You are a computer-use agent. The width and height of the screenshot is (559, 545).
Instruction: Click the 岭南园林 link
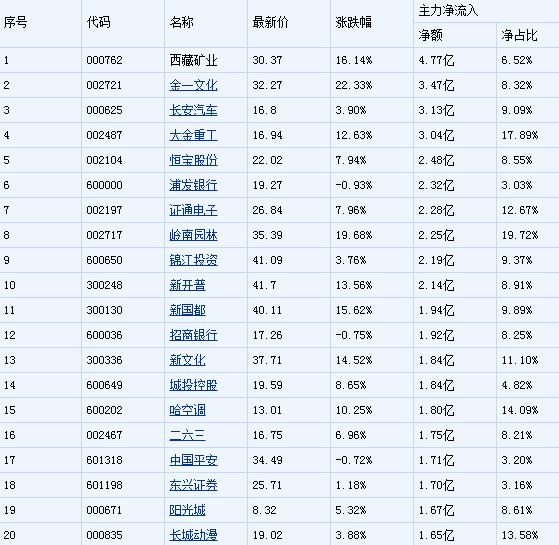coord(193,235)
